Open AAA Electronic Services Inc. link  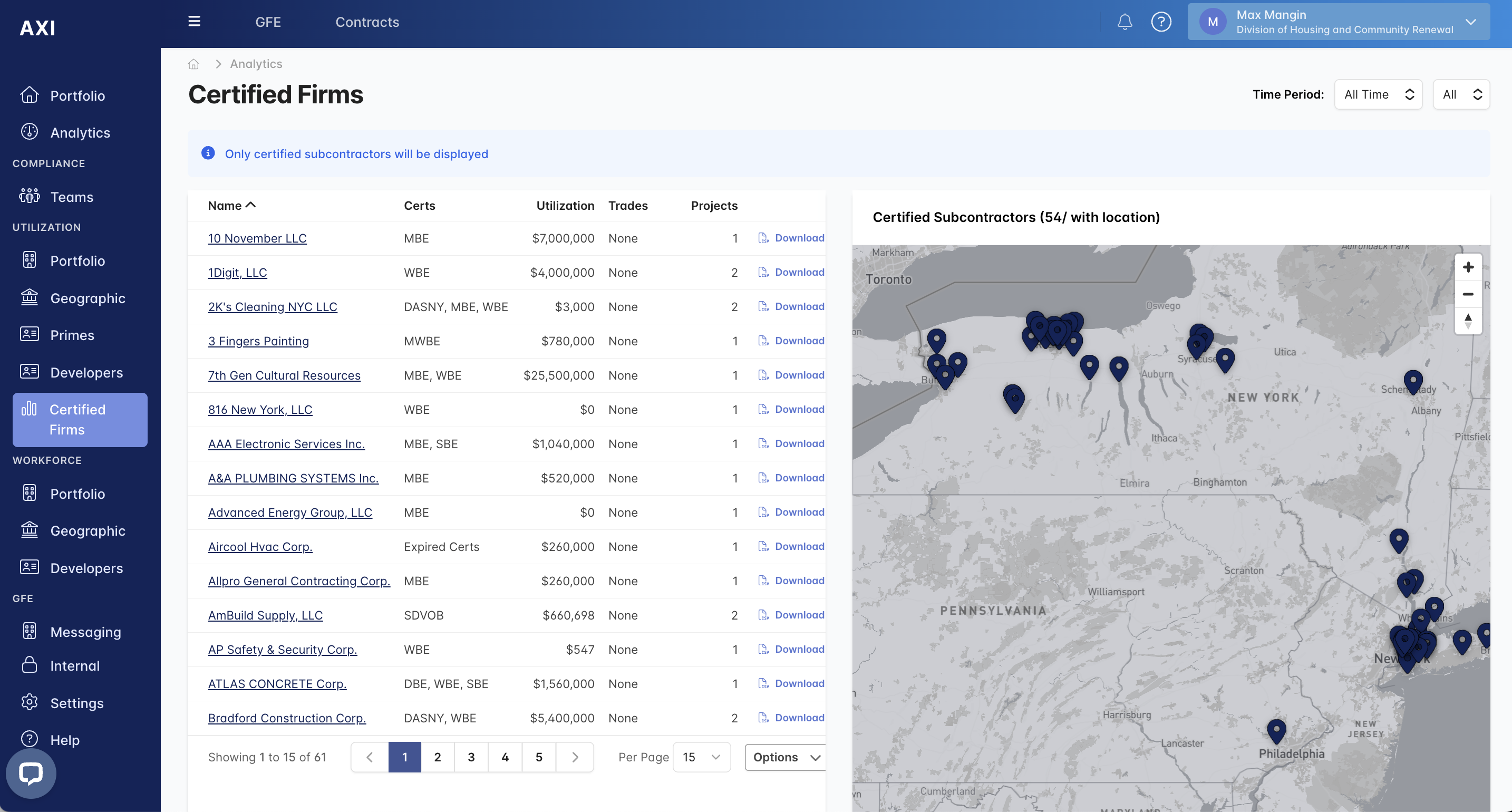[286, 444]
